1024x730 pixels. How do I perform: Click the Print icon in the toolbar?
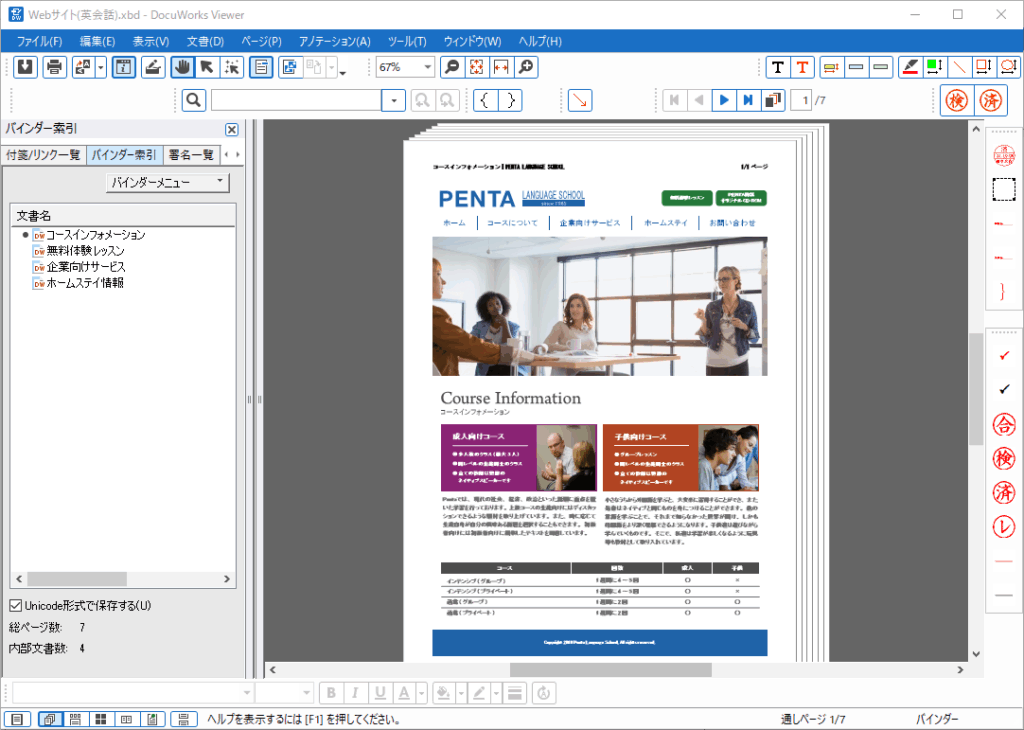(x=54, y=67)
